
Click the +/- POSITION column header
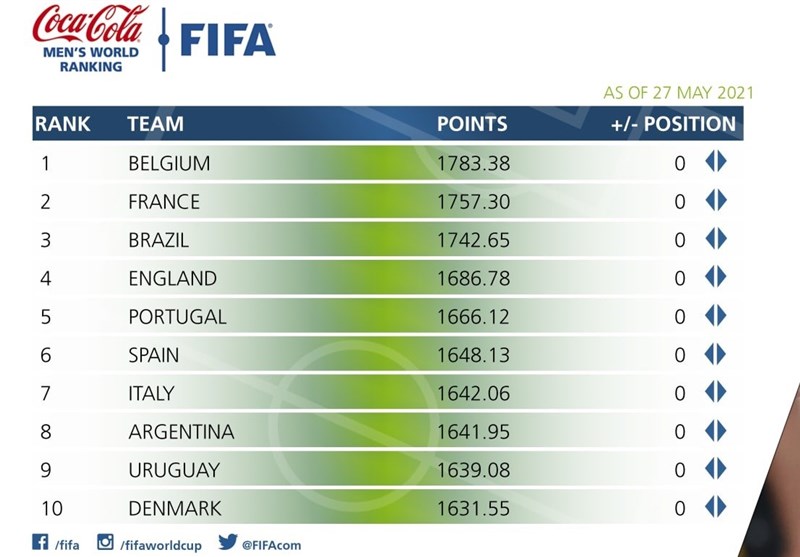tap(673, 125)
